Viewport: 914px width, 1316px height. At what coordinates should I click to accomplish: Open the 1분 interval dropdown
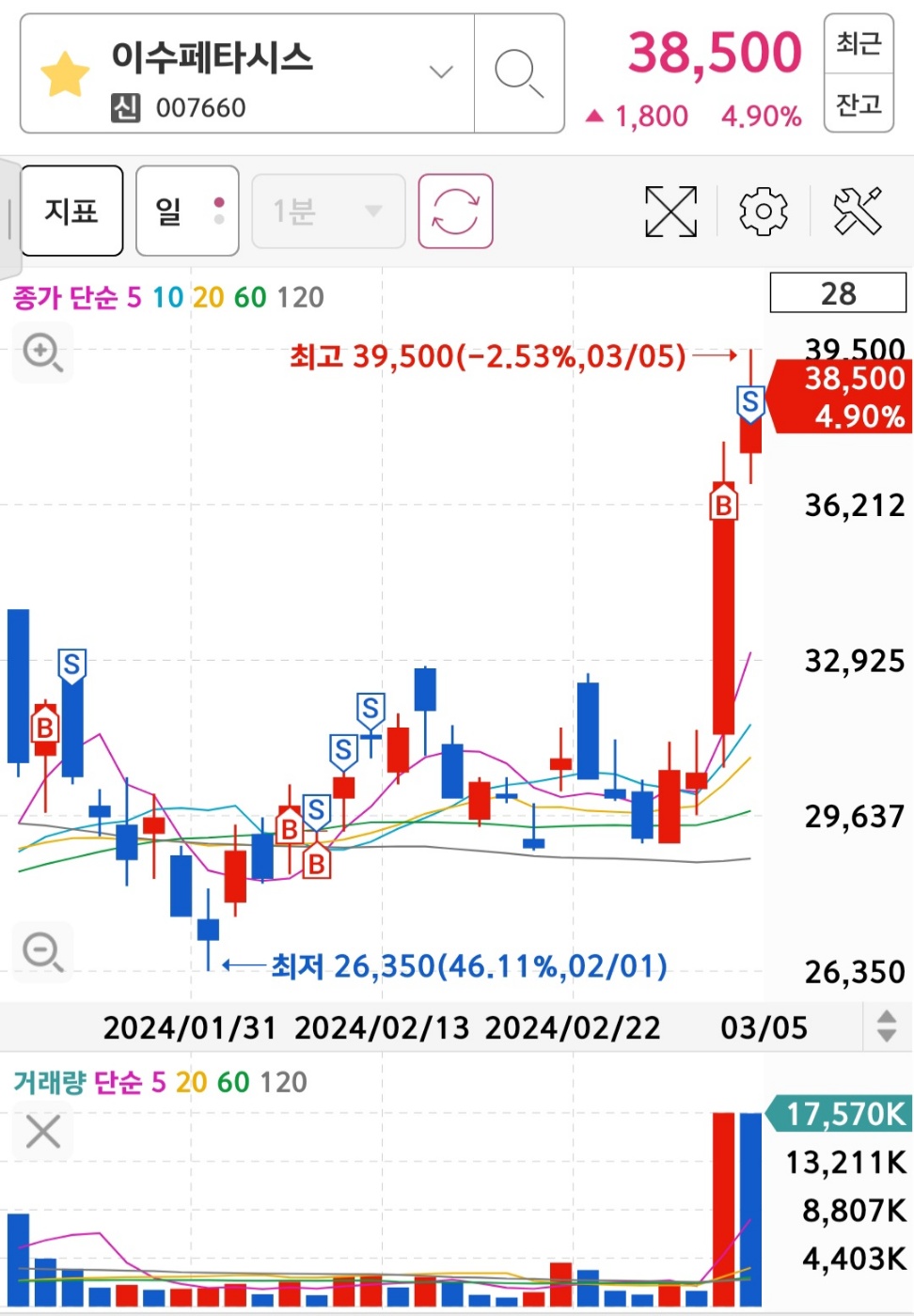point(328,211)
